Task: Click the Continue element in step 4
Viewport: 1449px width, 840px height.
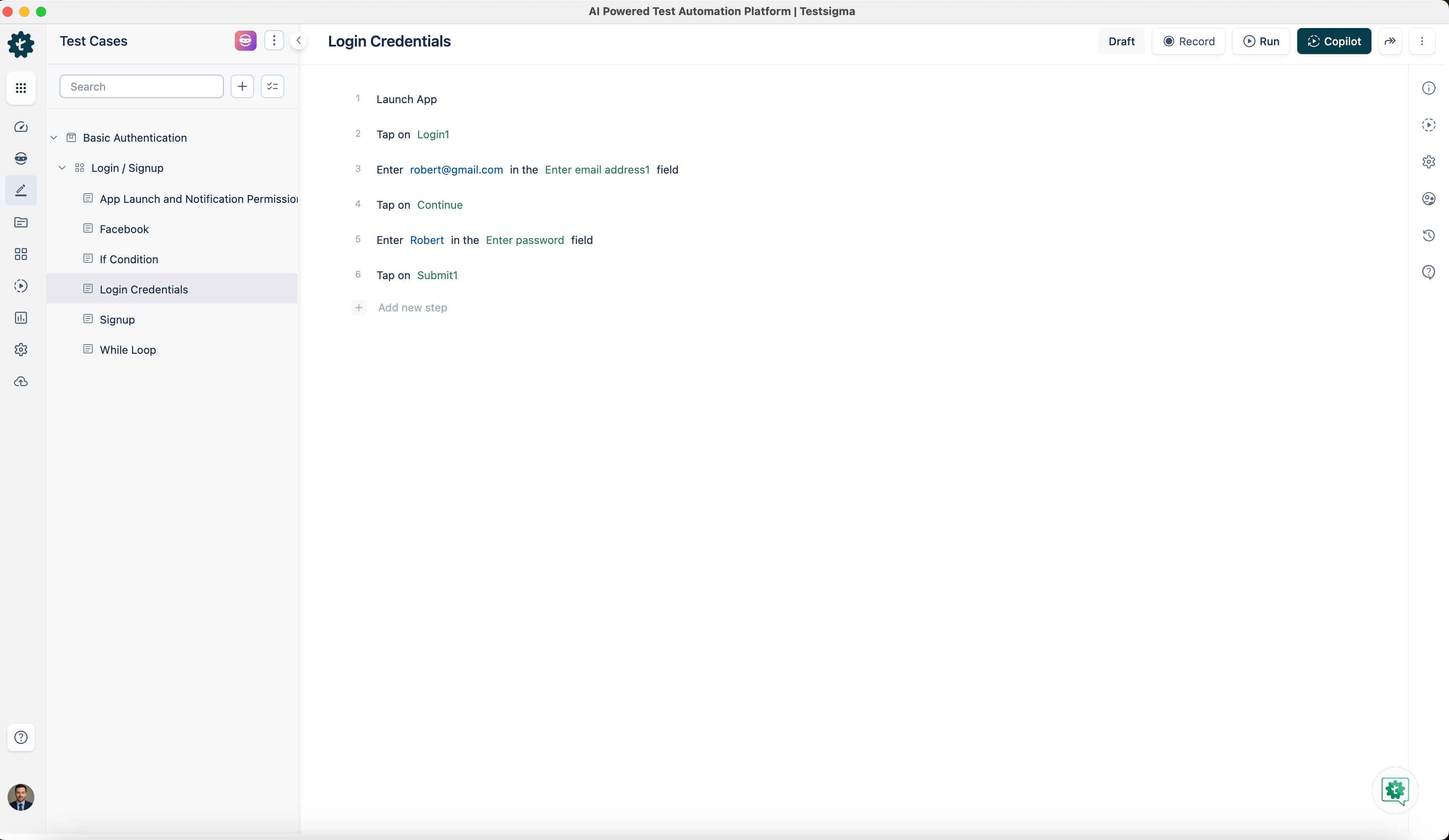Action: point(439,205)
